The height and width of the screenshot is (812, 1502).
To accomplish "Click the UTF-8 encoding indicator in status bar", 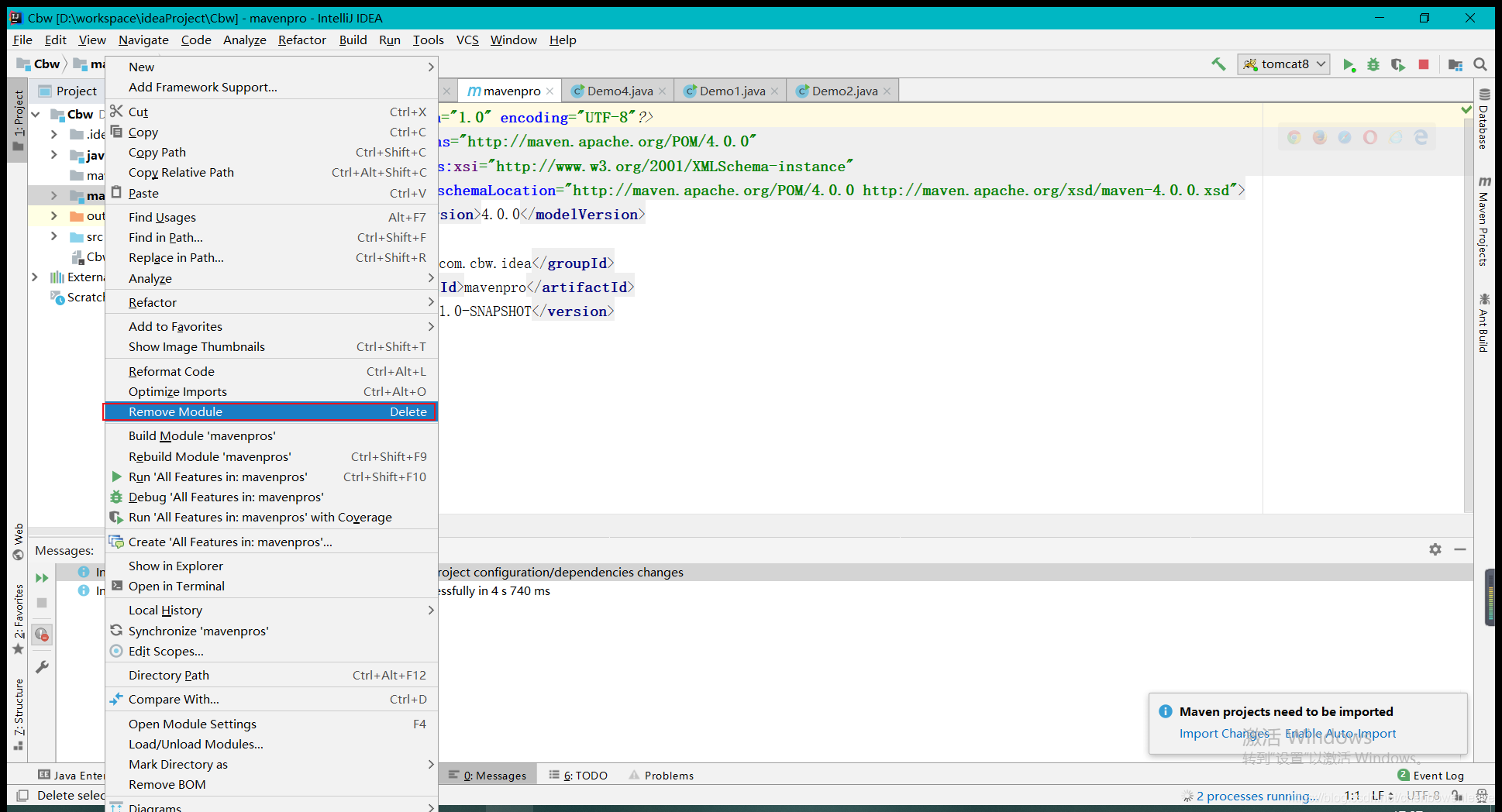I will point(1424,796).
